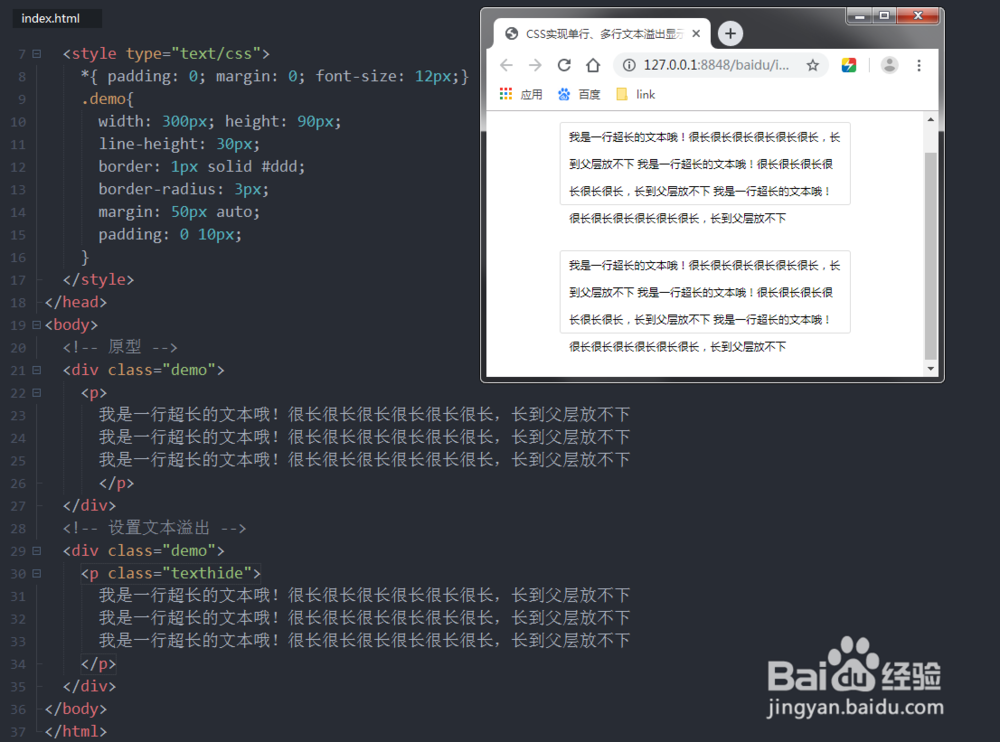Click the first demo box in browser
This screenshot has height=742, width=1000.
click(705, 164)
